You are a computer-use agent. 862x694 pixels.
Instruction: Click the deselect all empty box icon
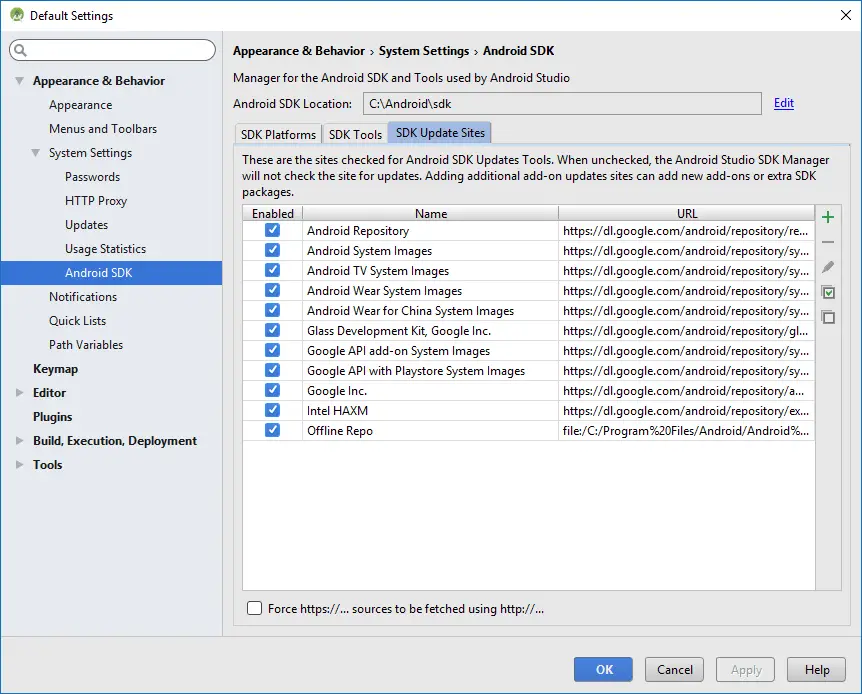point(828,317)
